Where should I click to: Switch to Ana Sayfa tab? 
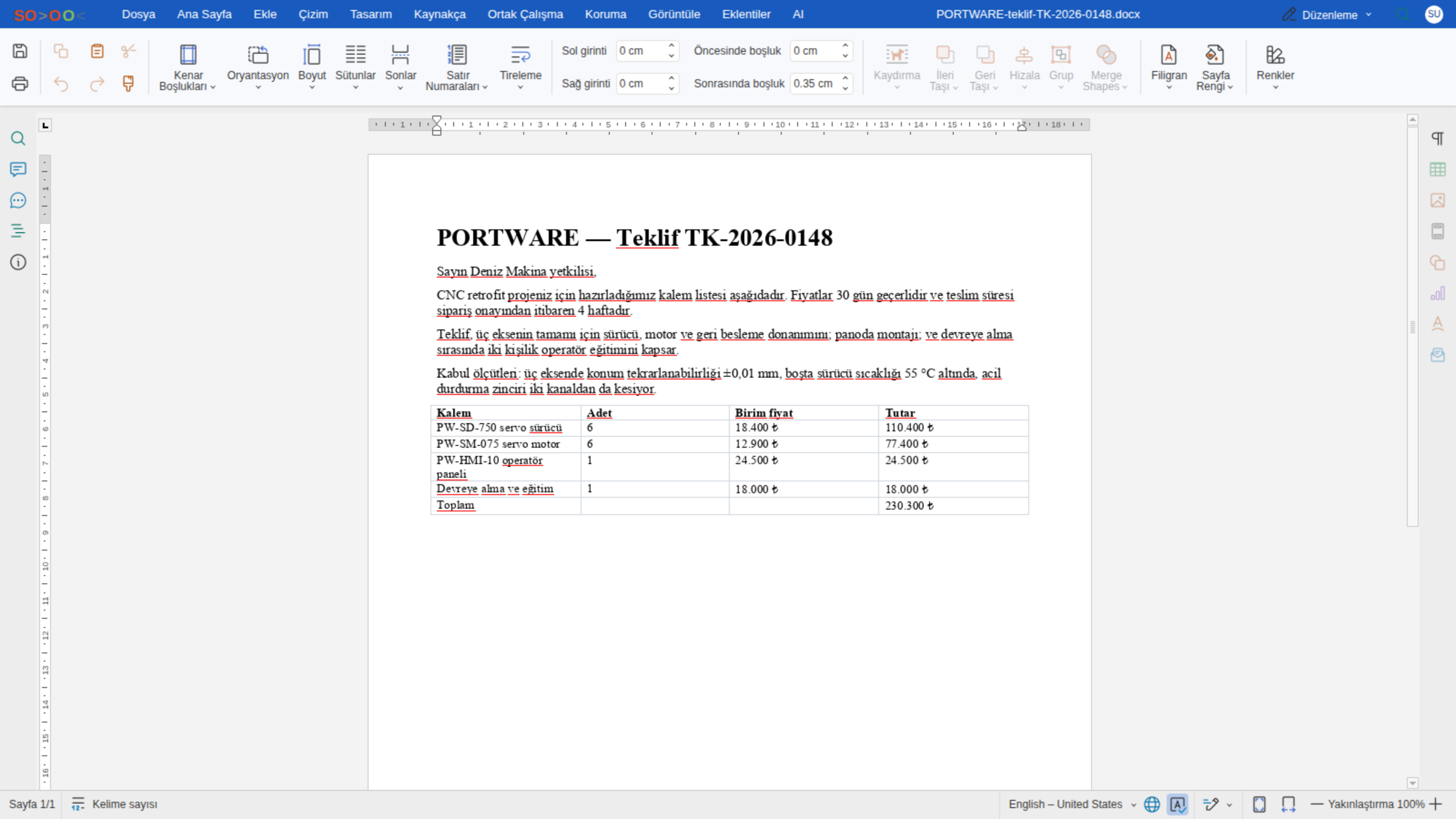click(204, 14)
